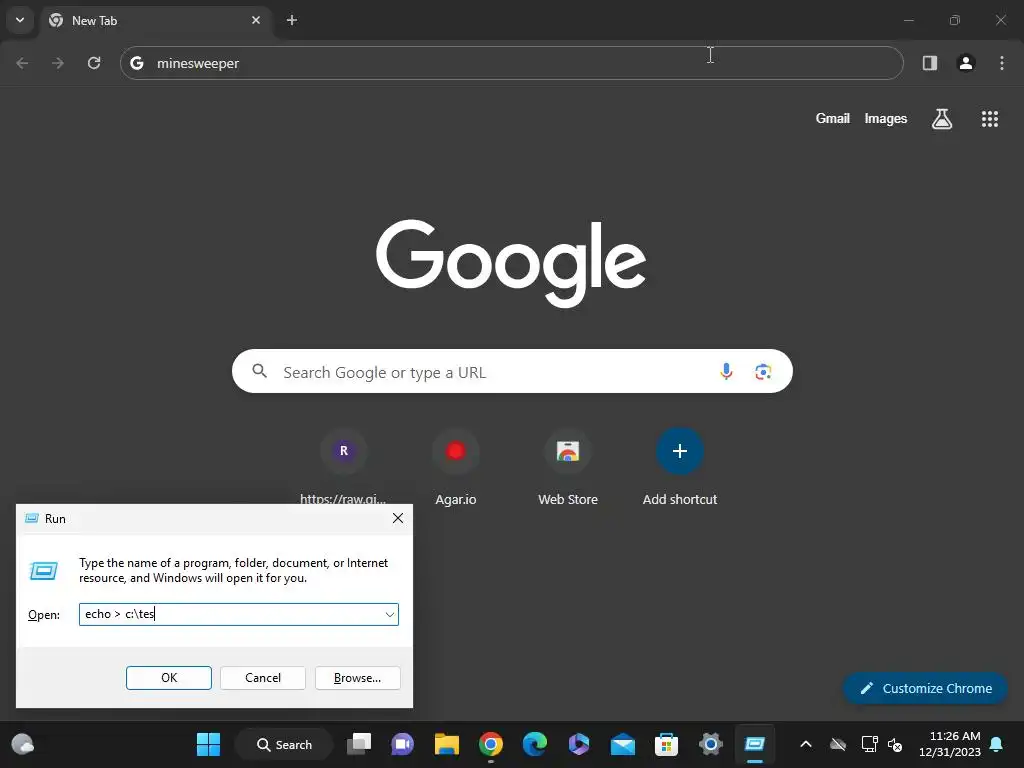Click address bar containing minesweeper
This screenshot has width=1024, height=768.
tap(511, 63)
